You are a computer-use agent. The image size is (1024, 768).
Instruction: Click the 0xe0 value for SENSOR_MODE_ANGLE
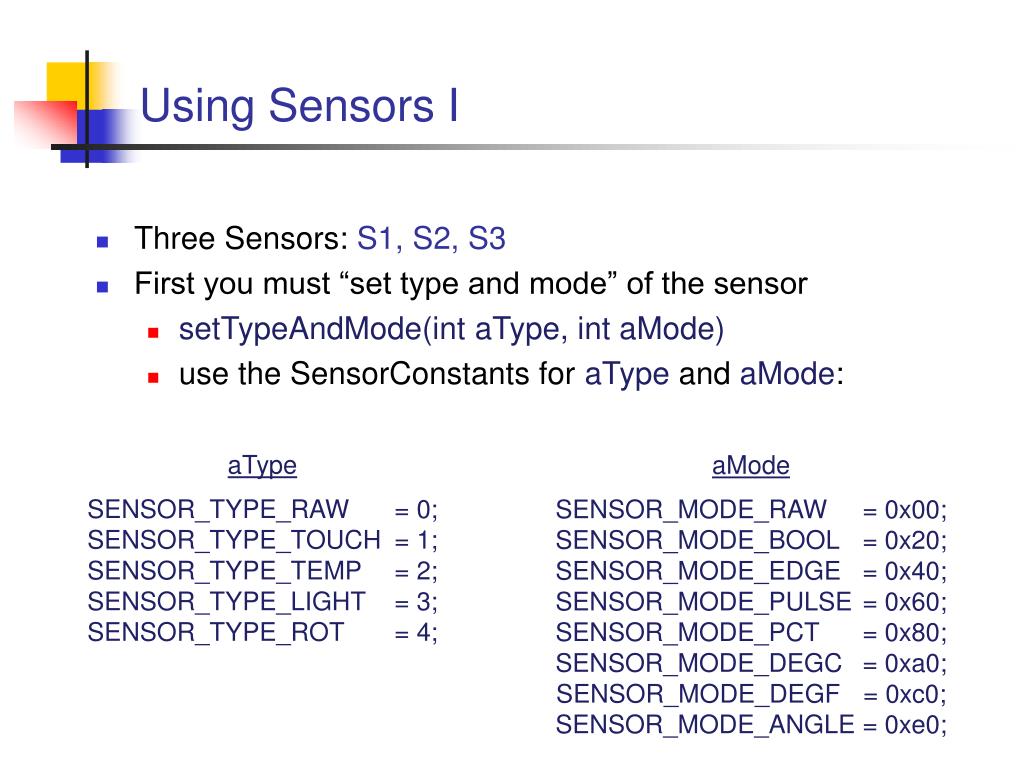click(x=915, y=725)
